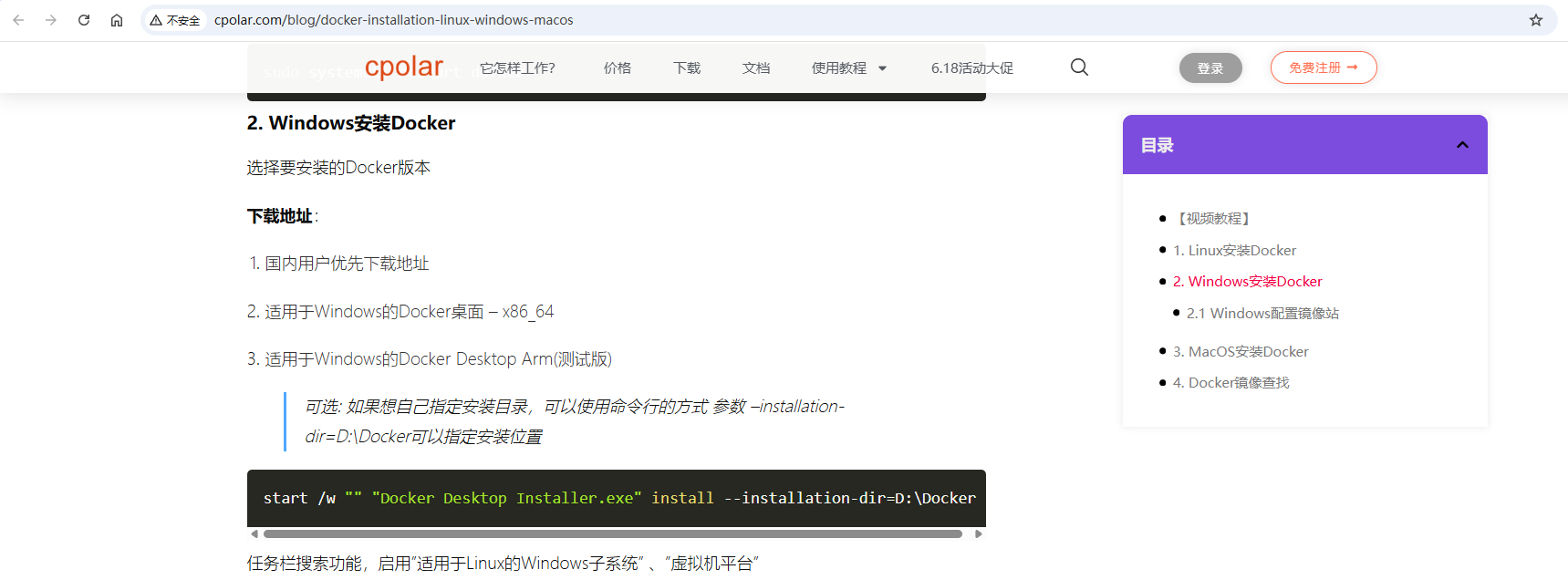Open the 国内用户优先下载地址 link
Image resolution: width=1568 pixels, height=580 pixels.
tap(347, 264)
